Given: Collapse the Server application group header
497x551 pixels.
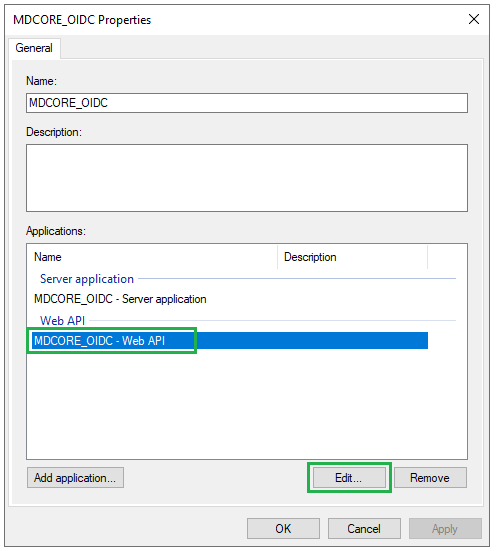Looking at the screenshot, I should (x=87, y=279).
